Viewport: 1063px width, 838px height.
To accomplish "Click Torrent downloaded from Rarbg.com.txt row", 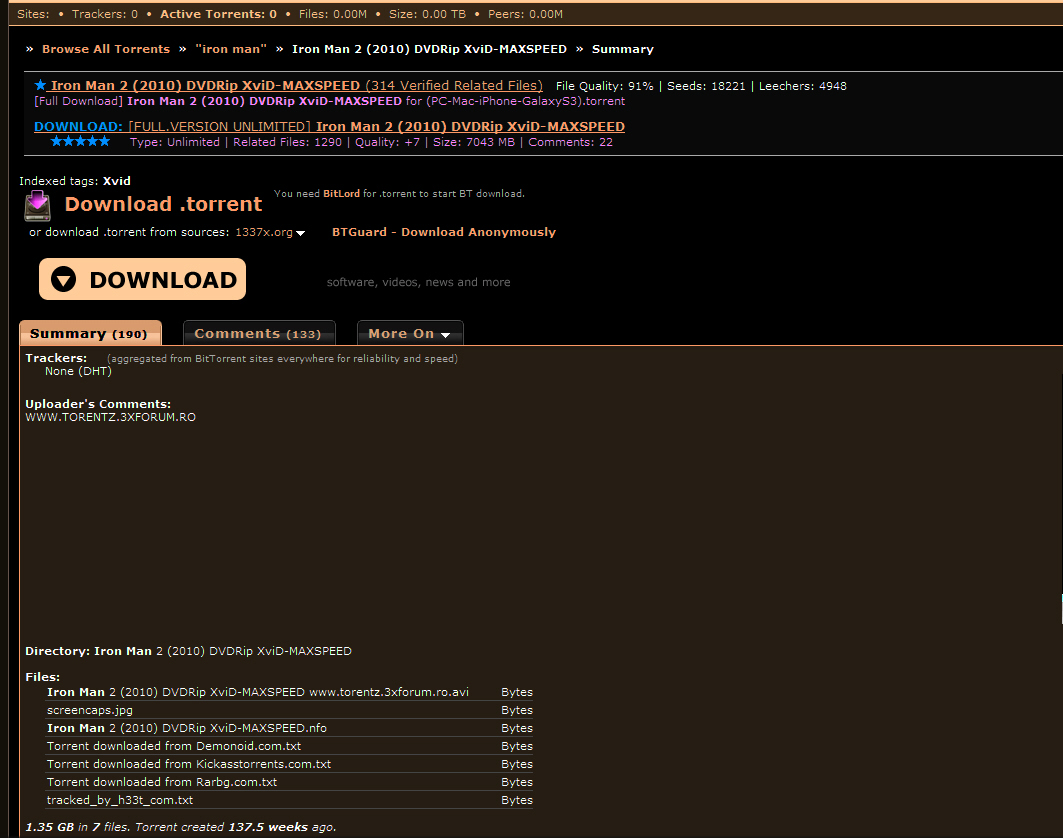I will click(x=289, y=782).
